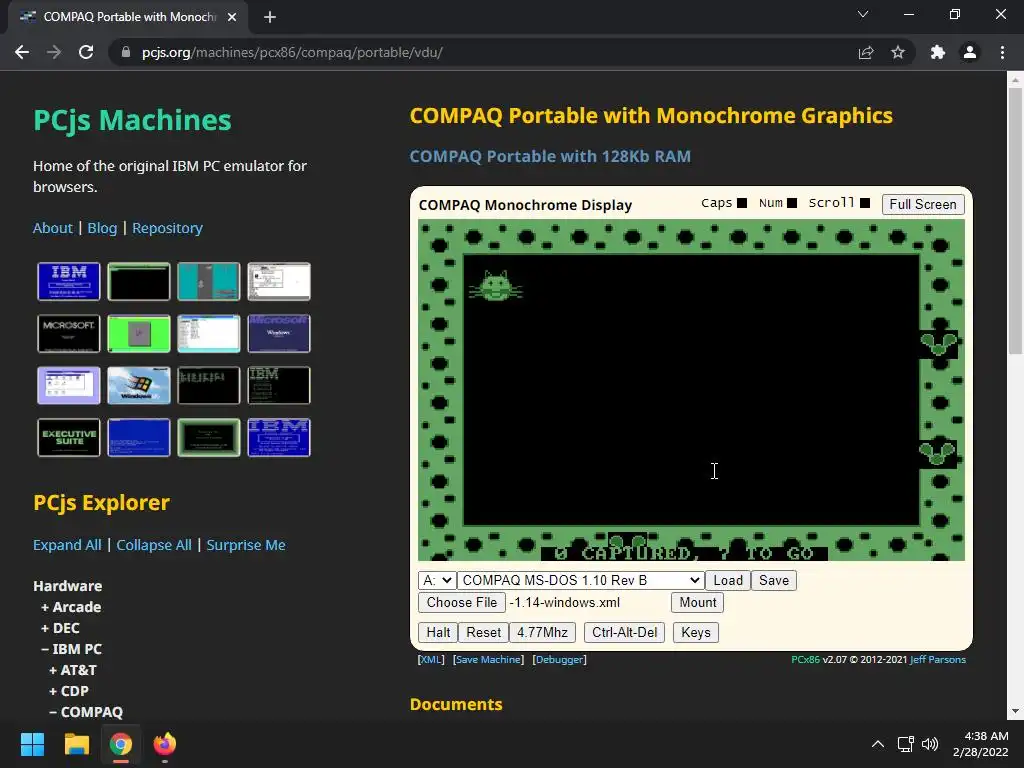Expand the Arcade tree node
1024x768 pixels.
click(71, 607)
